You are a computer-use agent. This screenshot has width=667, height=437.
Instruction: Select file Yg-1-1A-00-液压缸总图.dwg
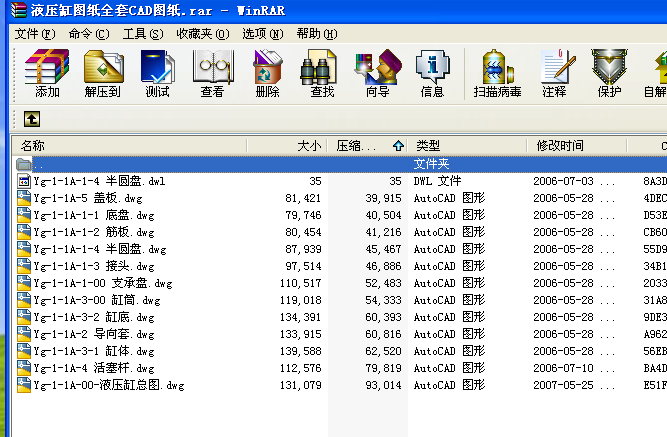pyautogui.click(x=109, y=386)
